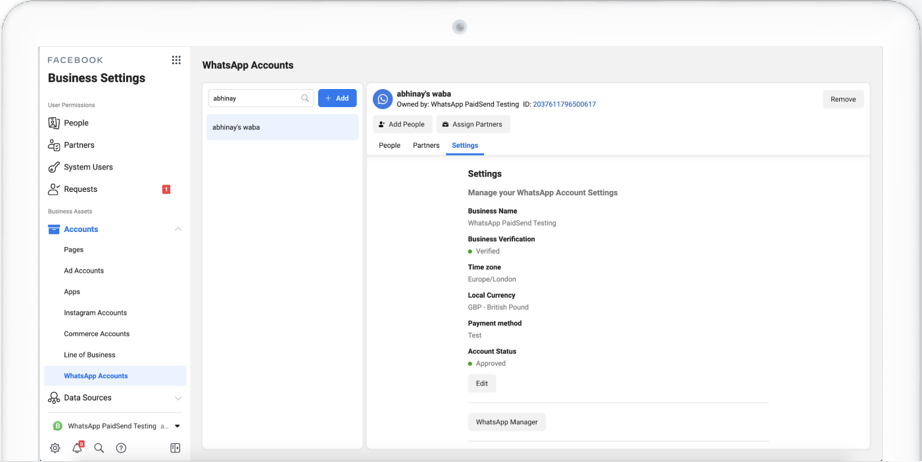
Task: Select the Settings tab
Action: 465,145
